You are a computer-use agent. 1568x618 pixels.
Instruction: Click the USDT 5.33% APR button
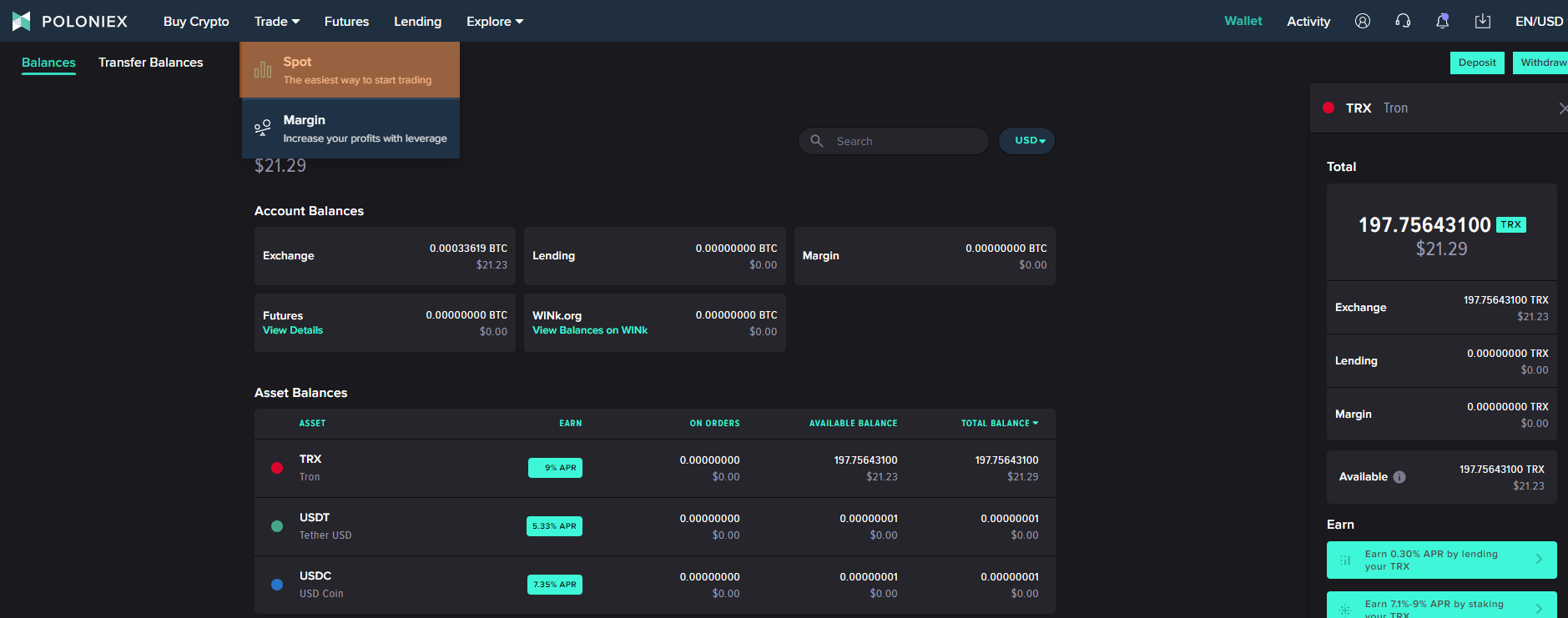pyautogui.click(x=555, y=526)
